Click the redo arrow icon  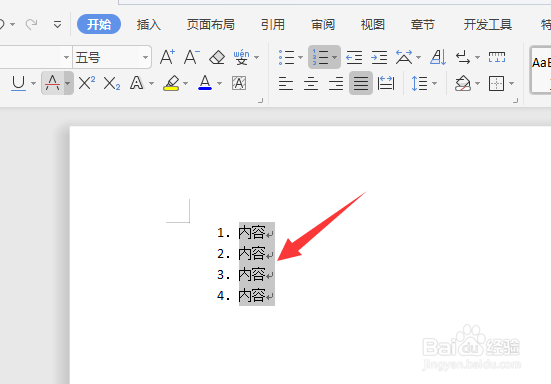pos(31,24)
